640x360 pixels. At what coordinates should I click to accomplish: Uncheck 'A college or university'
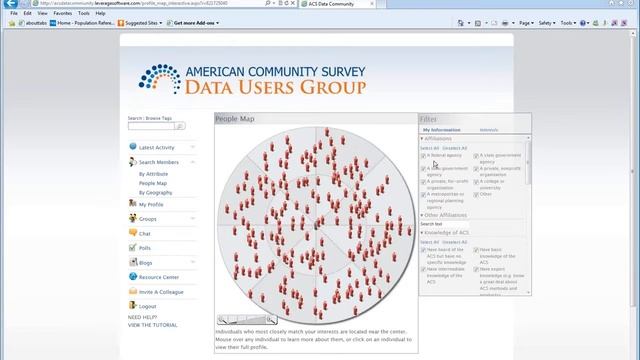click(476, 182)
